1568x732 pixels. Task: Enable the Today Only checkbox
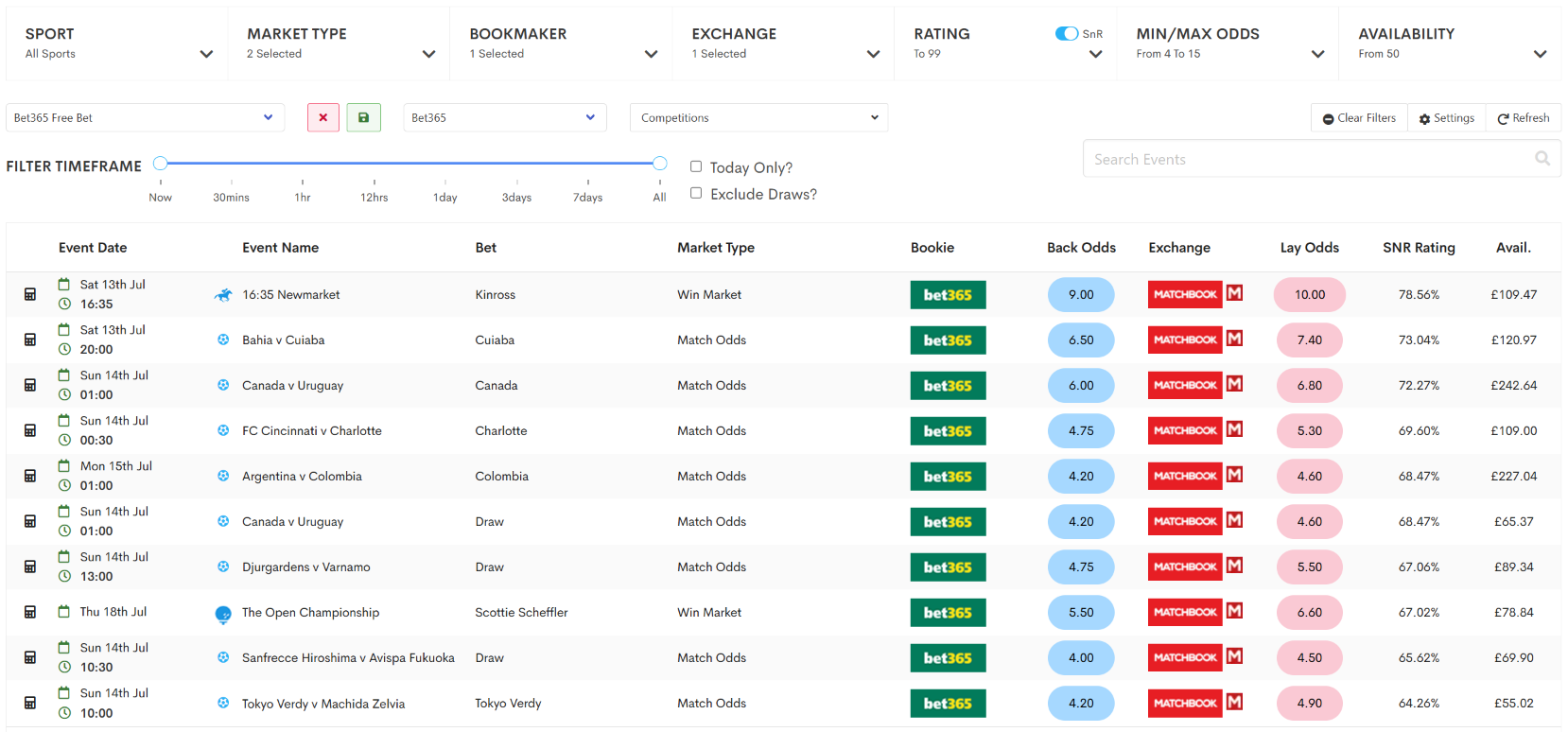[x=696, y=166]
